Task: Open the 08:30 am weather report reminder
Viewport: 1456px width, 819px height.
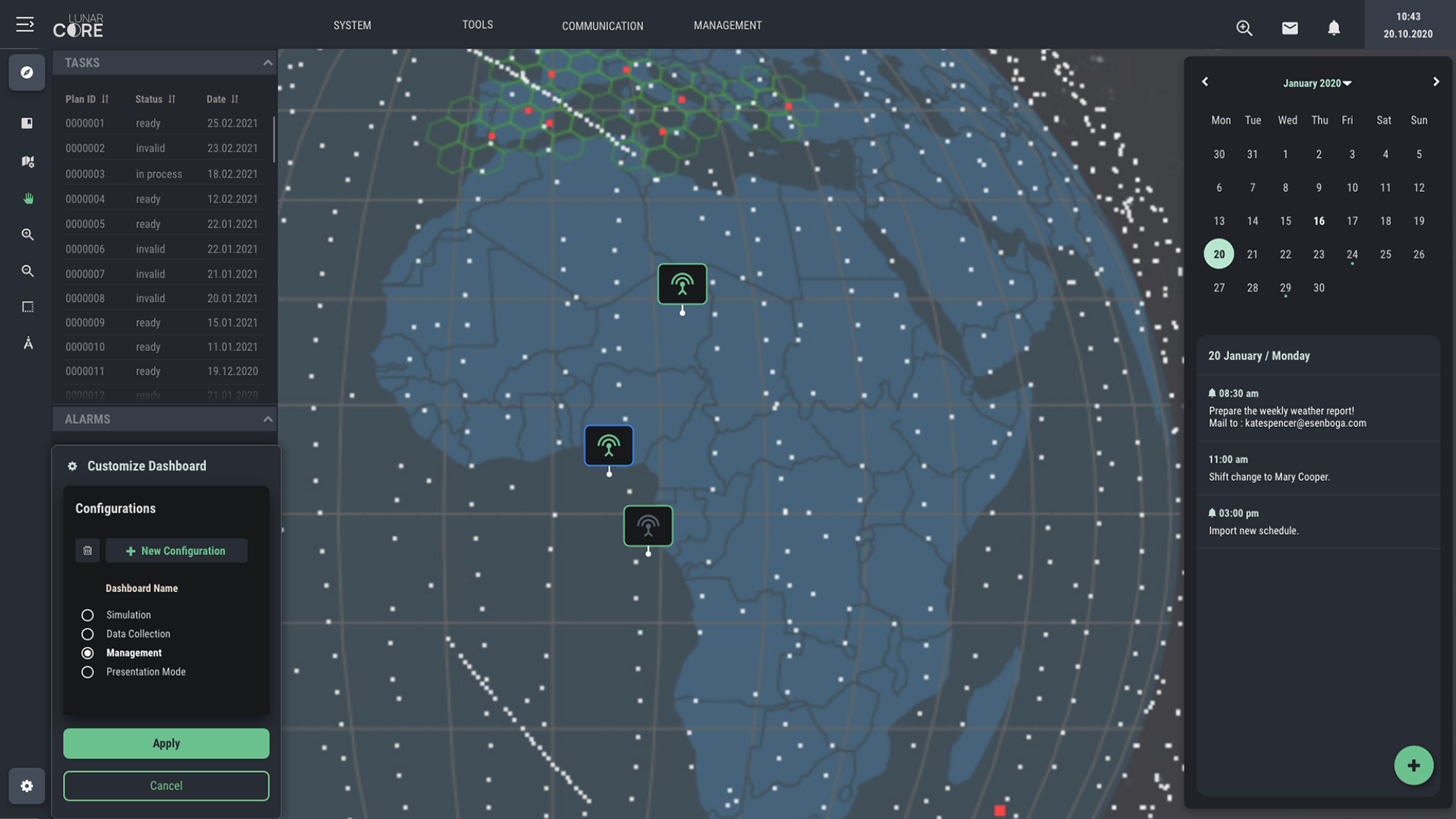Action: [1318, 409]
